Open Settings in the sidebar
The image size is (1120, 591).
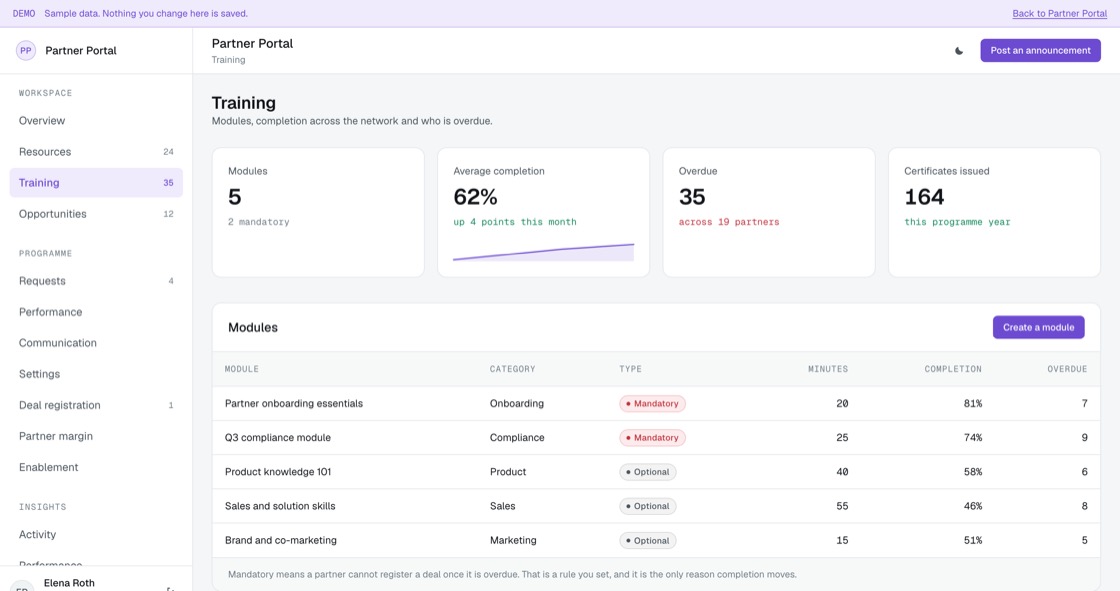(96, 374)
